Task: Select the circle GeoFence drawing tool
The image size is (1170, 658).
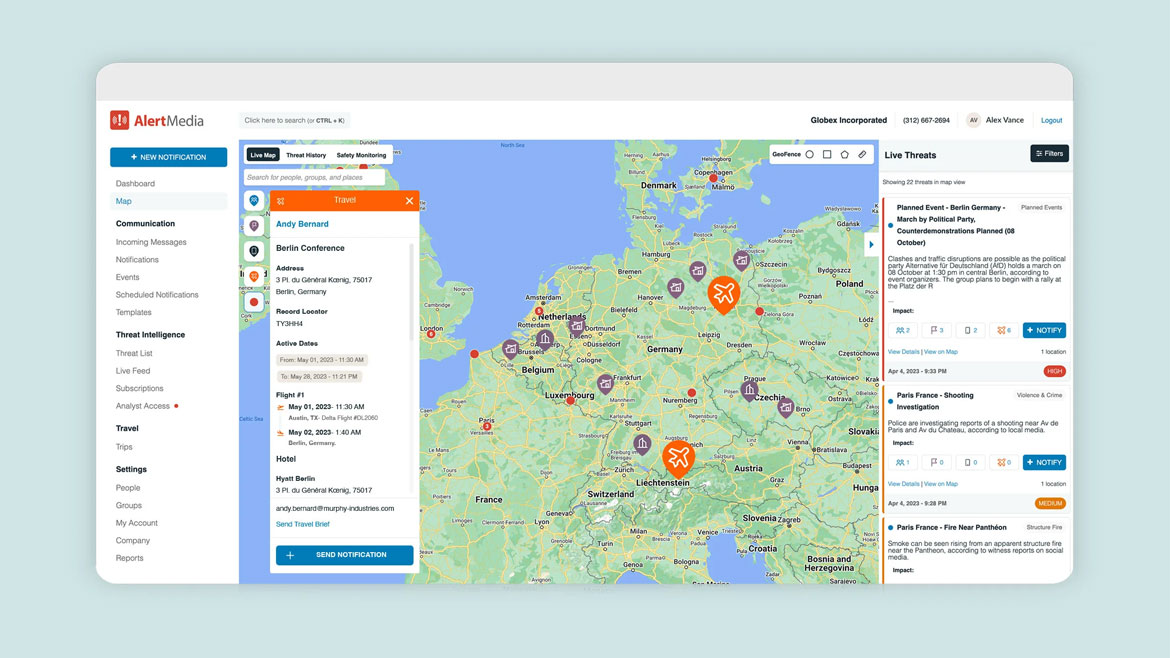Action: [810, 155]
